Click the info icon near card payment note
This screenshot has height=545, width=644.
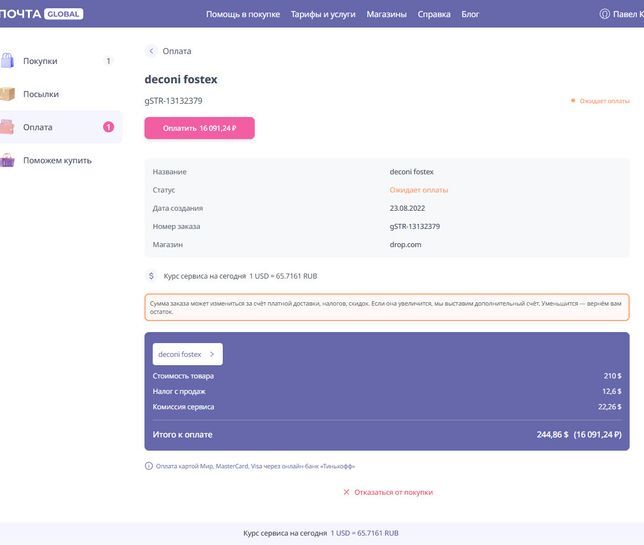[x=149, y=466]
